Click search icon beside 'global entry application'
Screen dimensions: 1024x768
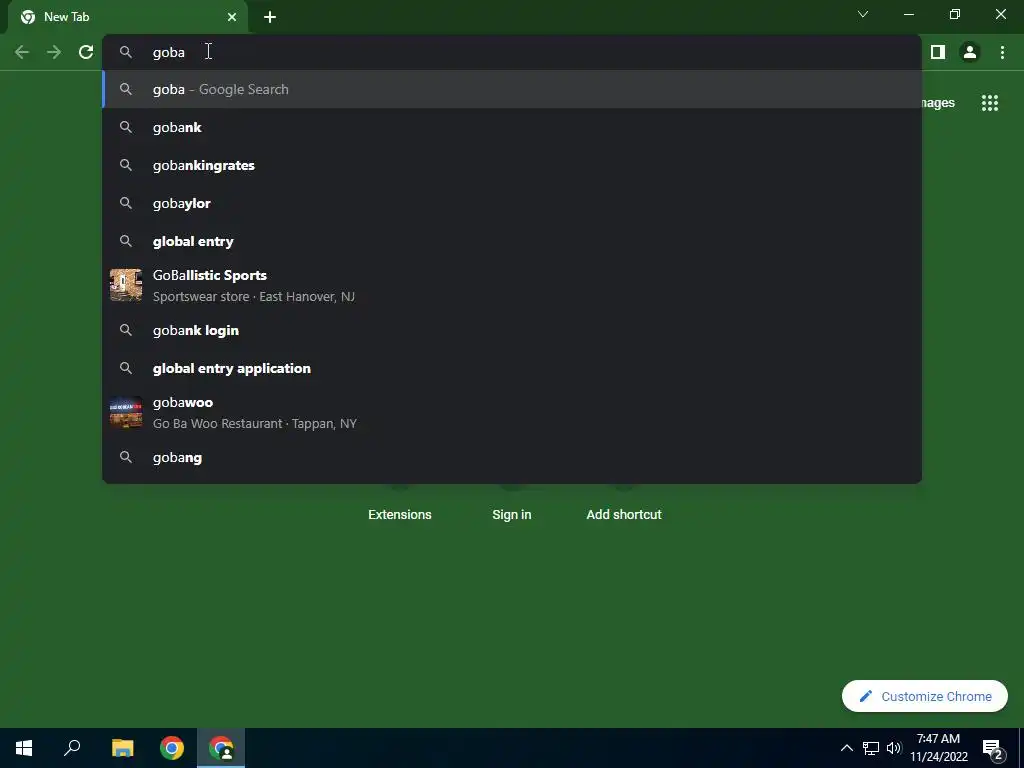pyautogui.click(x=126, y=368)
